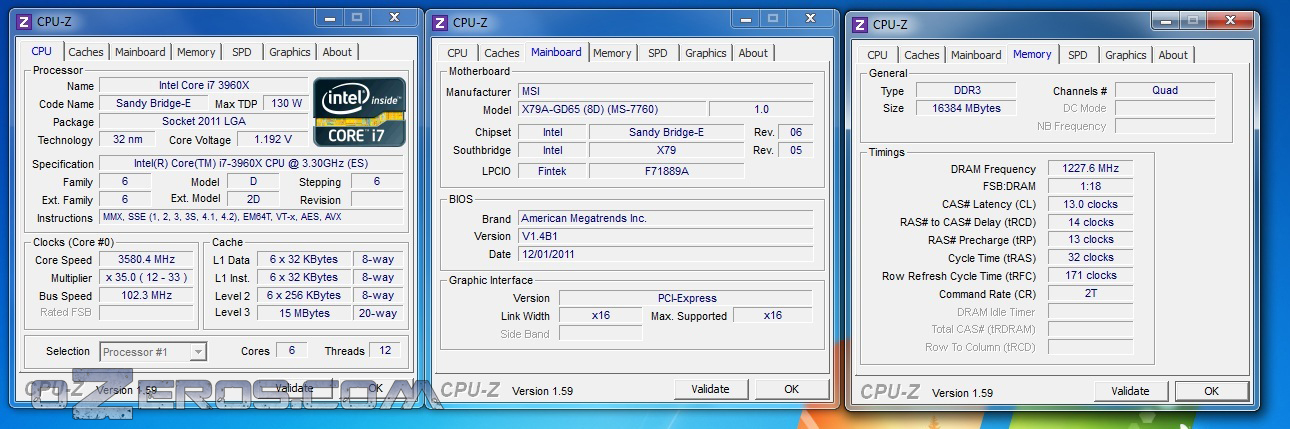
Task: Open Memory tab in the CPU window
Action: pyautogui.click(x=196, y=52)
